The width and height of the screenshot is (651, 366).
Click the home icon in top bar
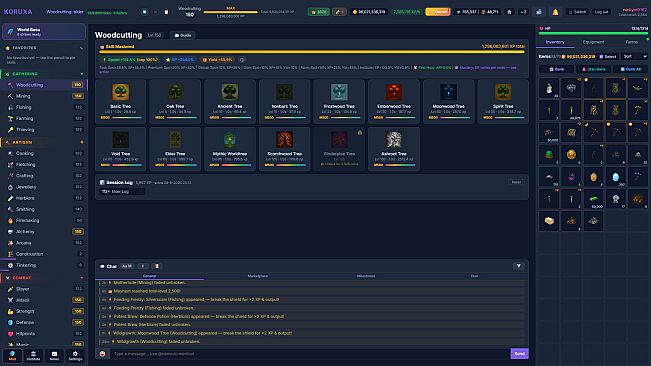tap(509, 12)
